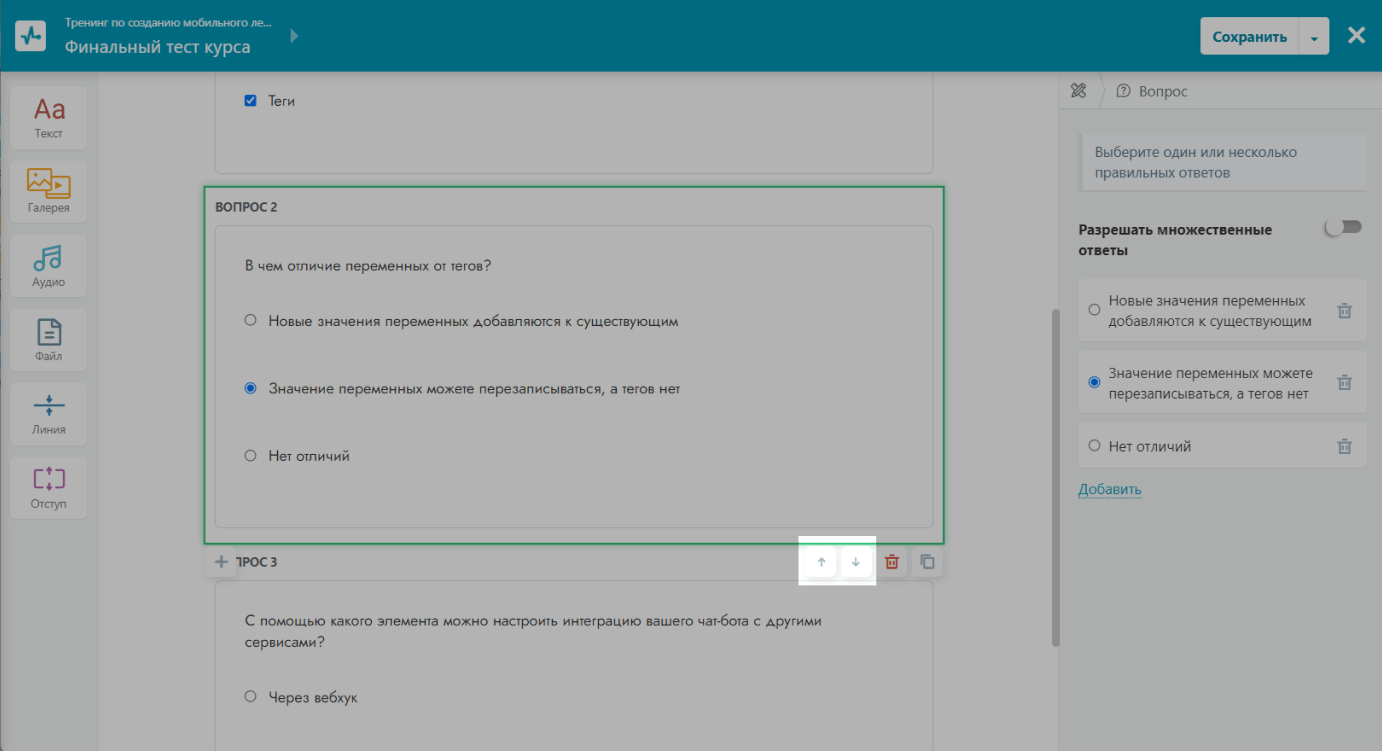
Task: Click Question 3 text 'С помощью какого элемента…'
Action: point(533,631)
